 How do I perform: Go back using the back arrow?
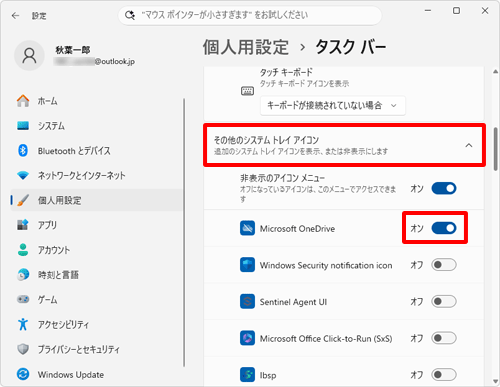click(x=15, y=16)
